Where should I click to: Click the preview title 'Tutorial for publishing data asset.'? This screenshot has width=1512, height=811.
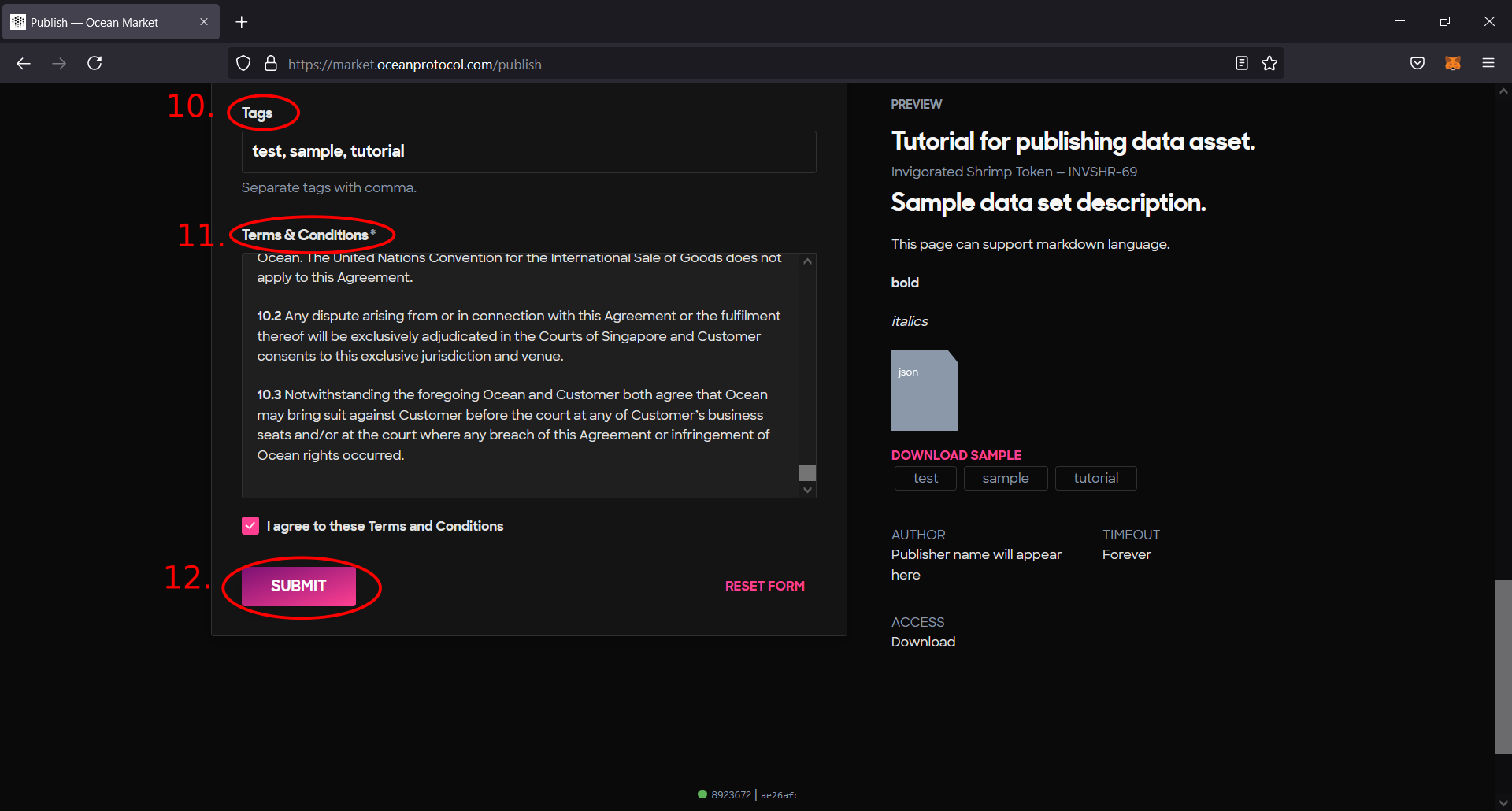pos(1073,141)
